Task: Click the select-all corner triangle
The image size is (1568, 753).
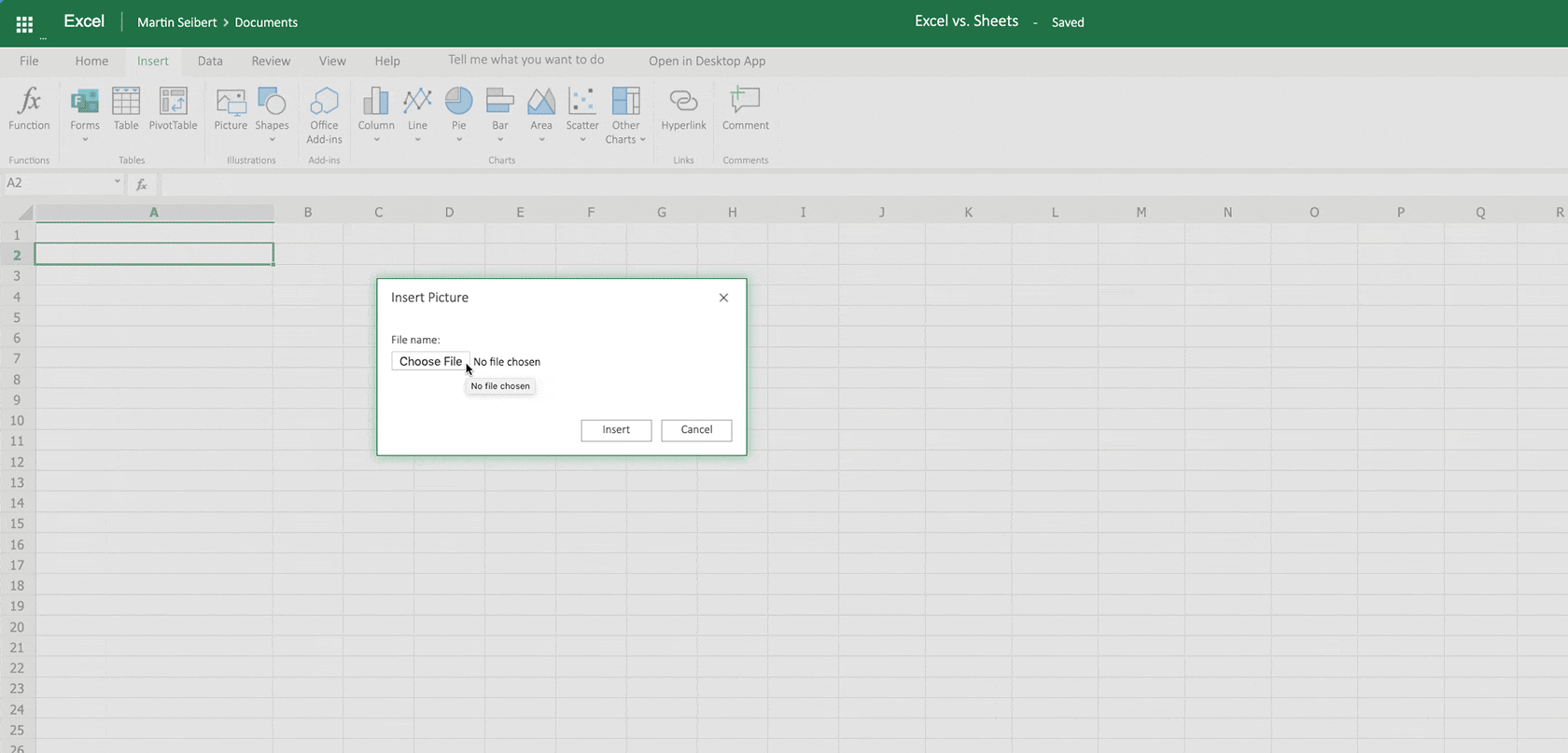Action: [26, 214]
